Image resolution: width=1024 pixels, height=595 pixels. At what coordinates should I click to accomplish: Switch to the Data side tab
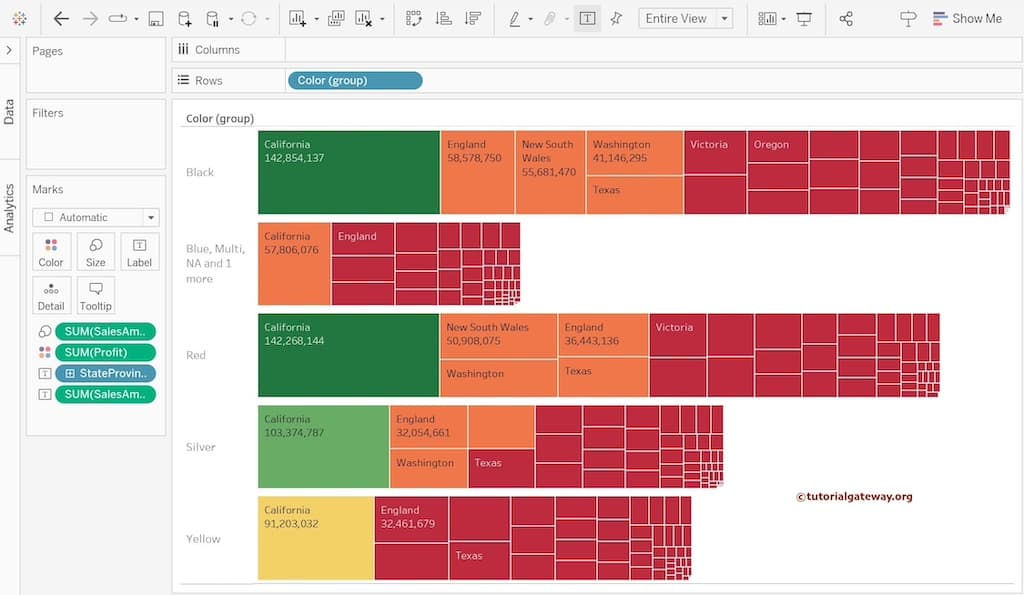click(x=9, y=110)
